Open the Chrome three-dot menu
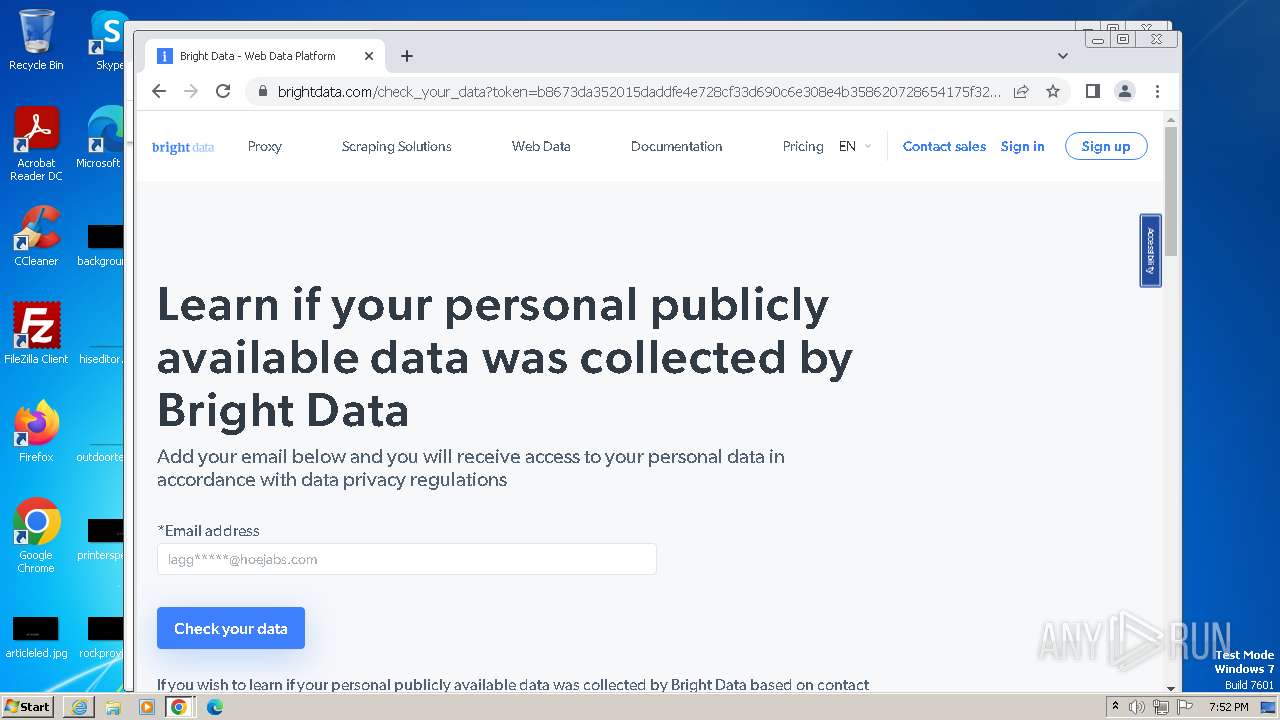This screenshot has height=720, width=1280. [x=1157, y=91]
